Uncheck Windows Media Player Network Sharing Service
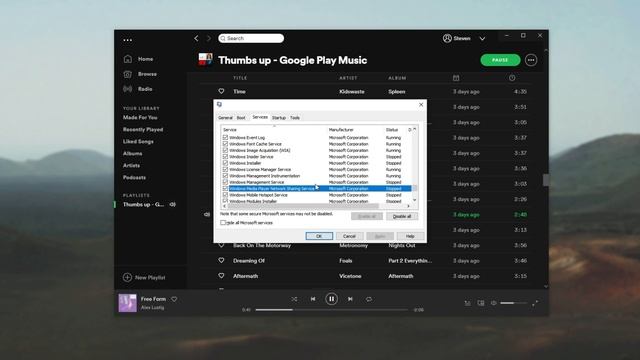This screenshot has width=640, height=360. [x=225, y=189]
